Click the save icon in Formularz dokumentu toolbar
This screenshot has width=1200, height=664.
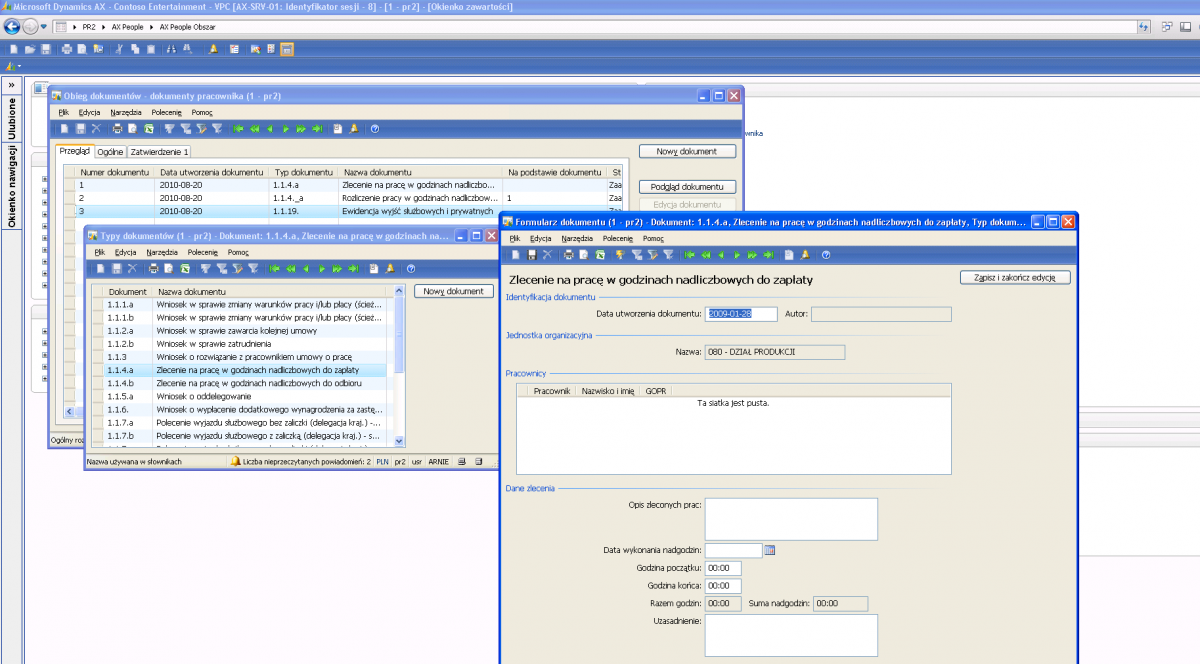tap(531, 255)
